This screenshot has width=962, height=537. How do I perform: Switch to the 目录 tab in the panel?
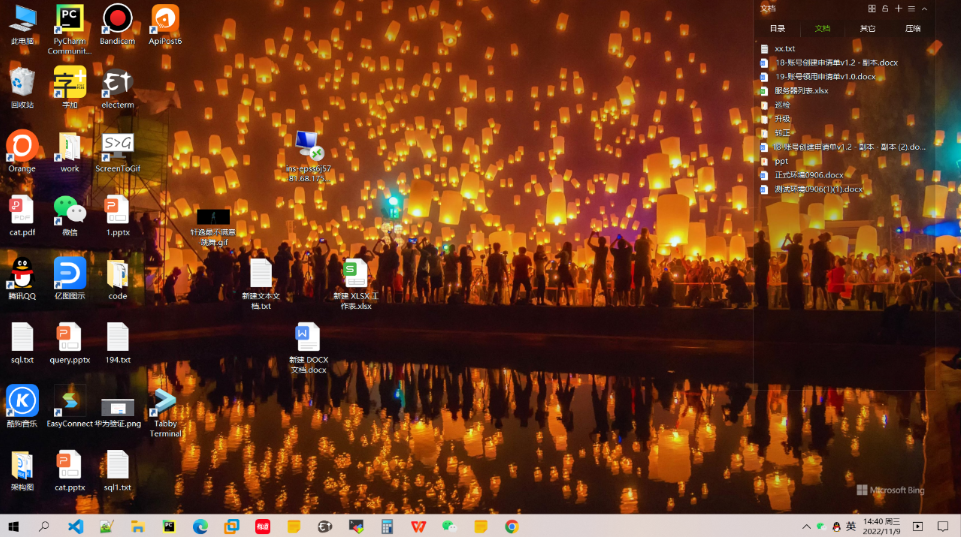(777, 28)
